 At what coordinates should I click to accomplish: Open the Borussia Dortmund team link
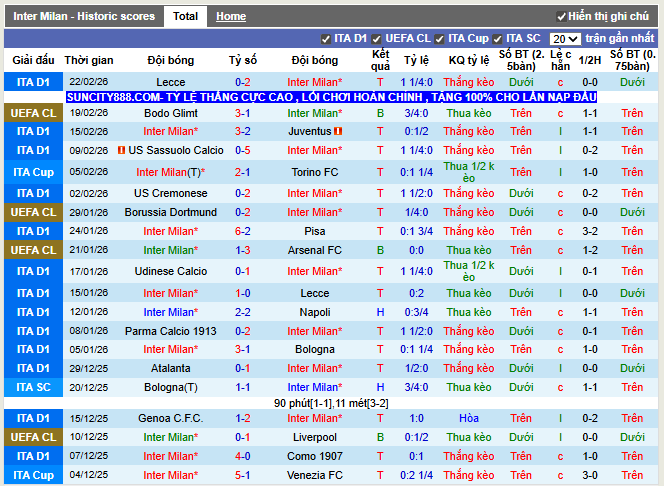coord(171,212)
